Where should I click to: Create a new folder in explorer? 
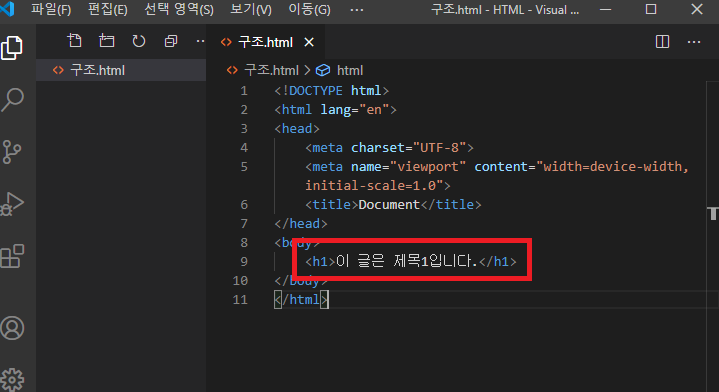pyautogui.click(x=106, y=41)
